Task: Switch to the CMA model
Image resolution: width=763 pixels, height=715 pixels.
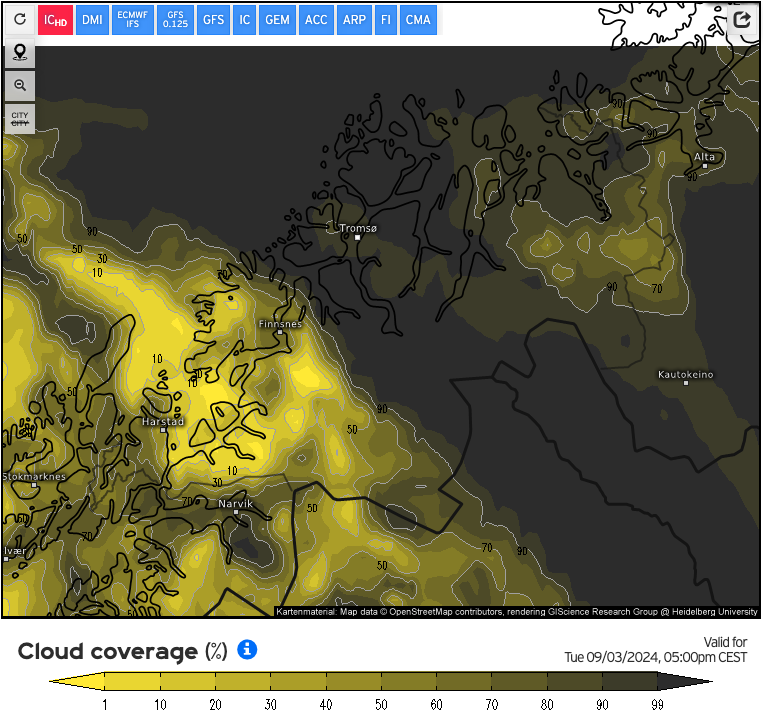Action: tap(418, 20)
